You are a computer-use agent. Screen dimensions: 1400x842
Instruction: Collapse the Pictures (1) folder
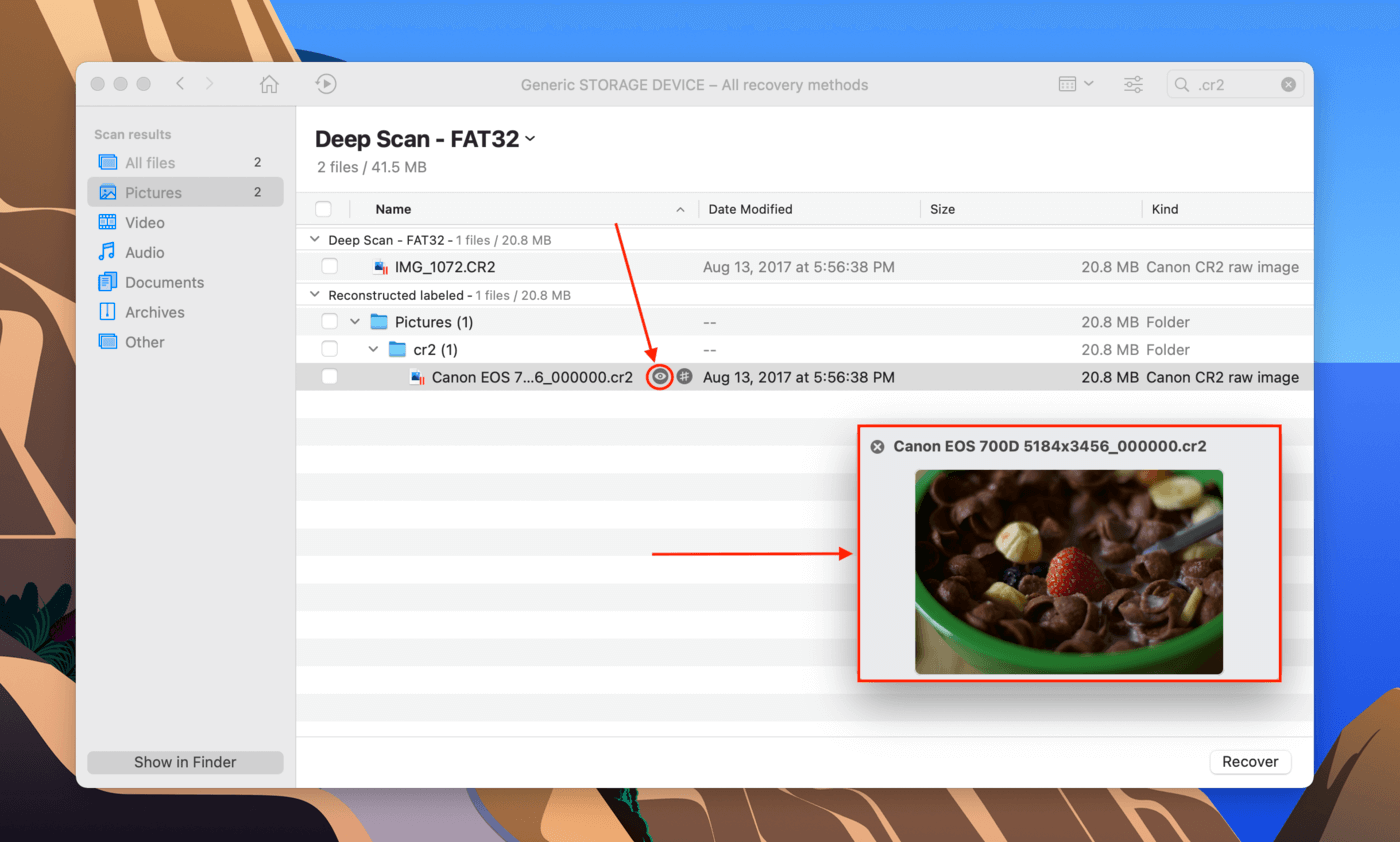click(355, 322)
